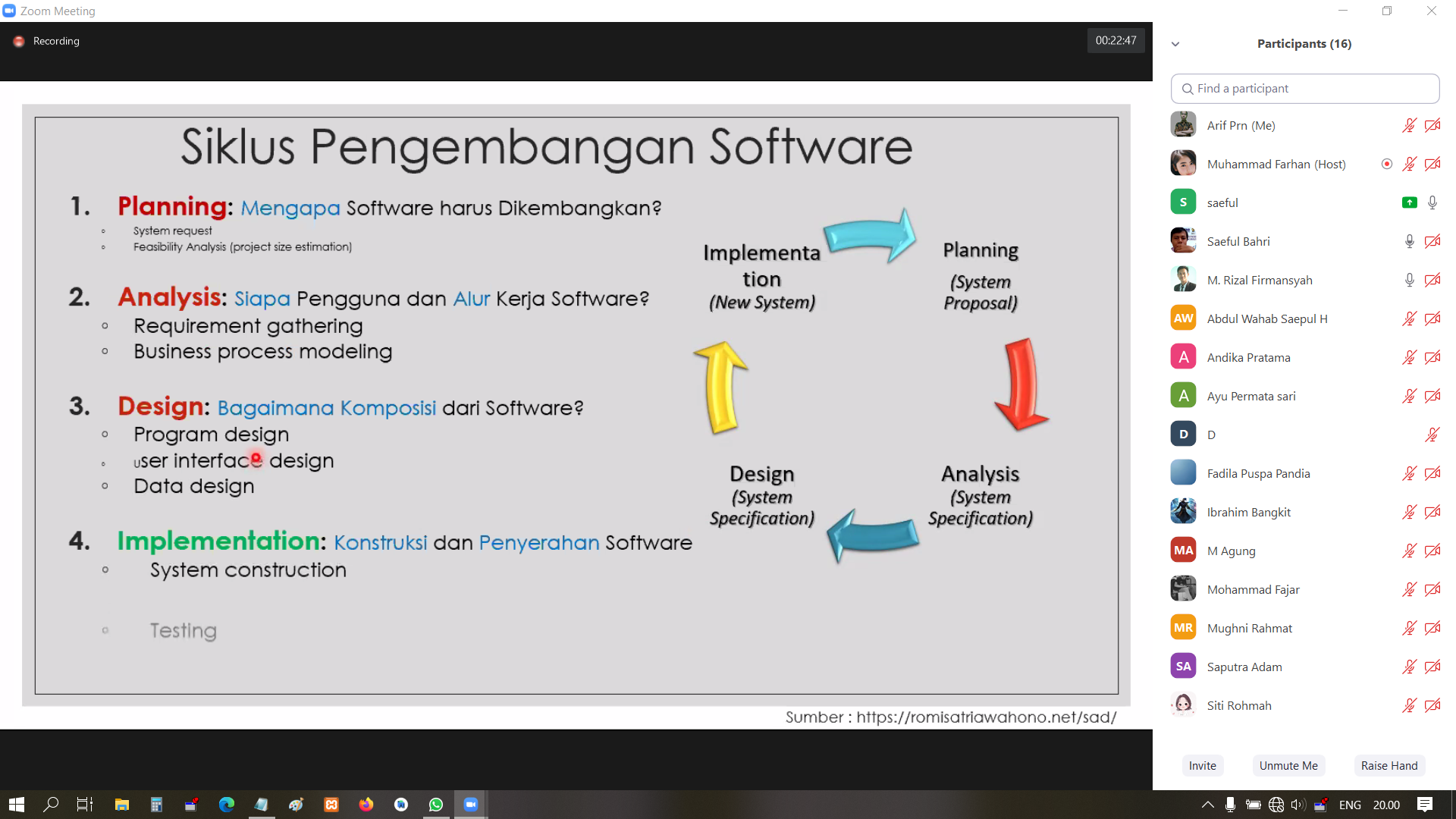The height and width of the screenshot is (819, 1456).
Task: Click Saputra Adam muted microphone icon
Action: tap(1409, 667)
